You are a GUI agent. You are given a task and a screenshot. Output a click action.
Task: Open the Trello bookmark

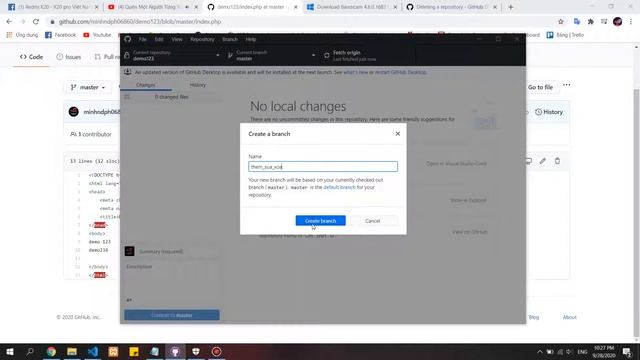click(x=565, y=35)
